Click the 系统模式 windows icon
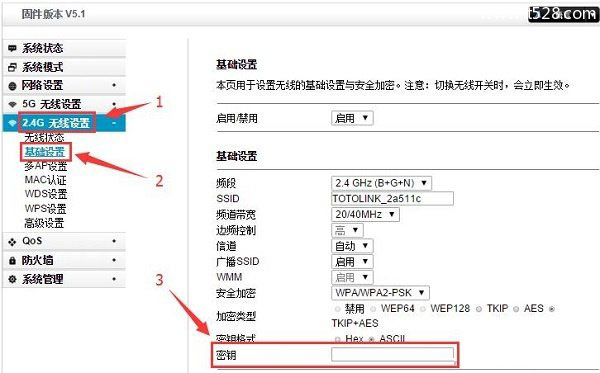 pos(12,67)
